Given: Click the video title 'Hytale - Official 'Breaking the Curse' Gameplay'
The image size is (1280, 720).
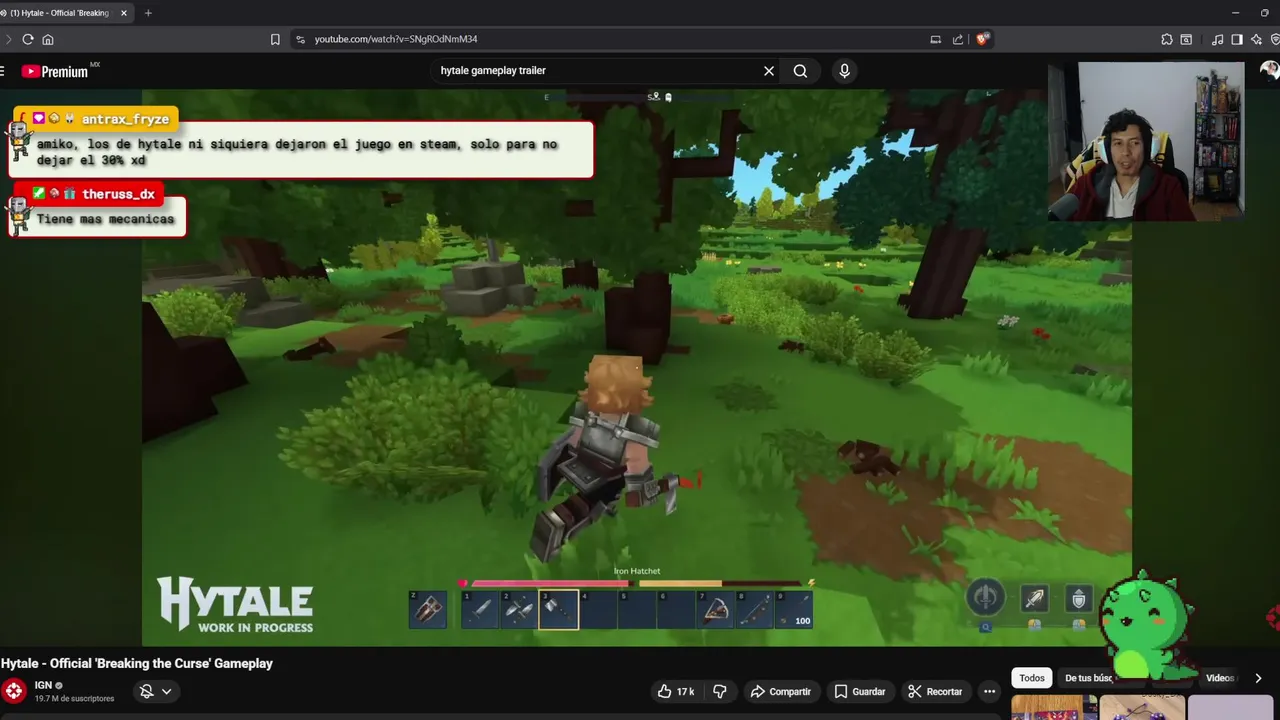Looking at the screenshot, I should [x=137, y=663].
